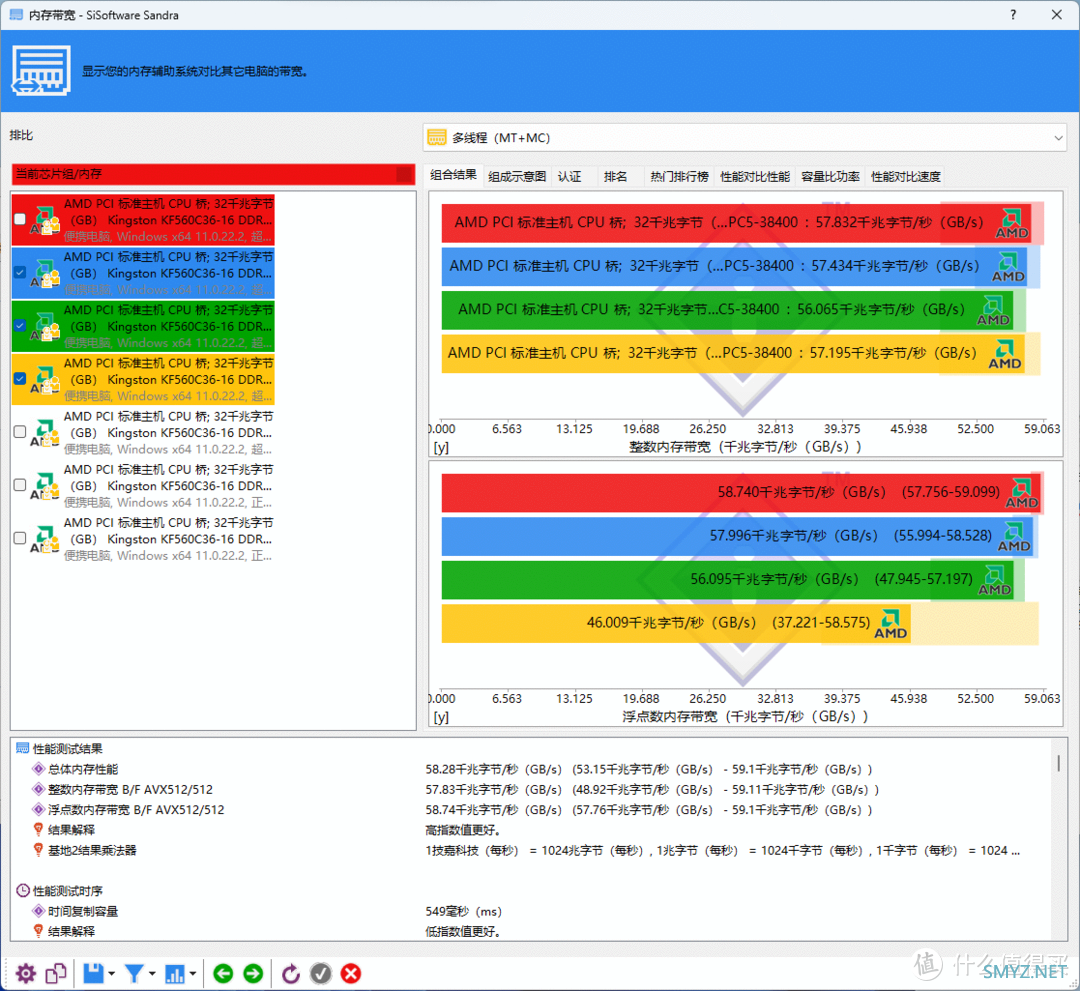Click the AMD icon in yellow-highlighted list row
This screenshot has width=1080, height=991.
point(45,379)
